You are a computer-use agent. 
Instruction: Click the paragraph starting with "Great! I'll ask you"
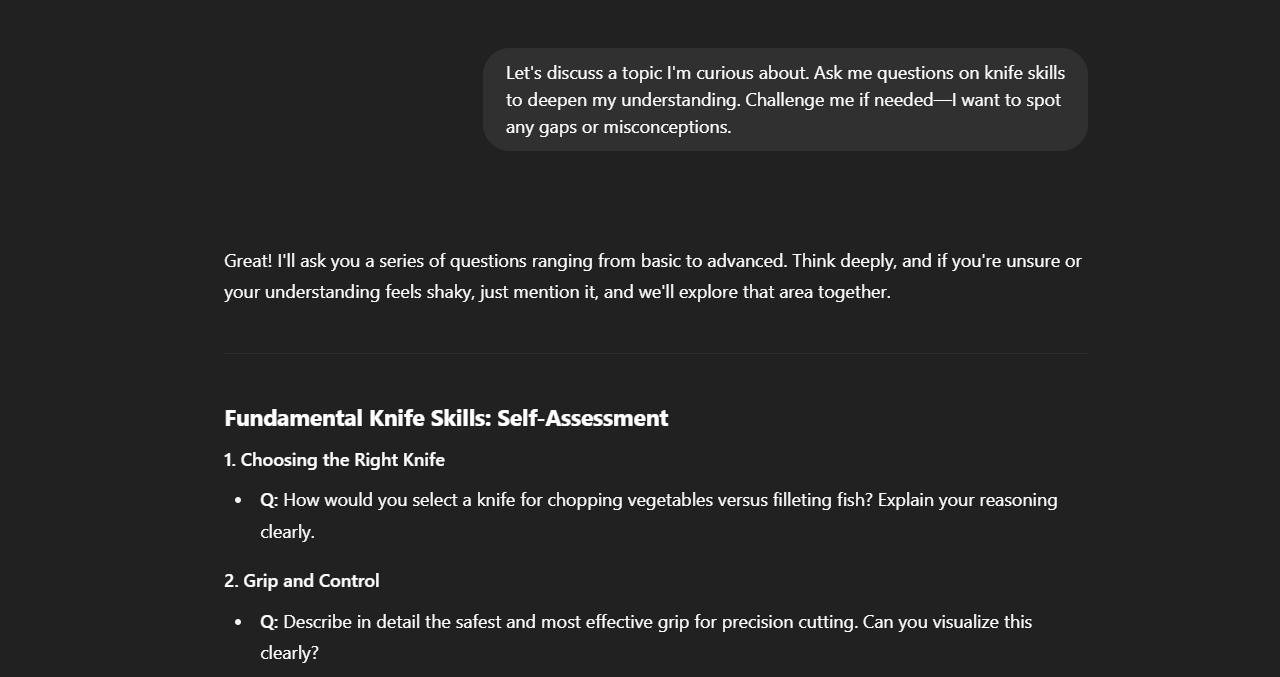653,276
